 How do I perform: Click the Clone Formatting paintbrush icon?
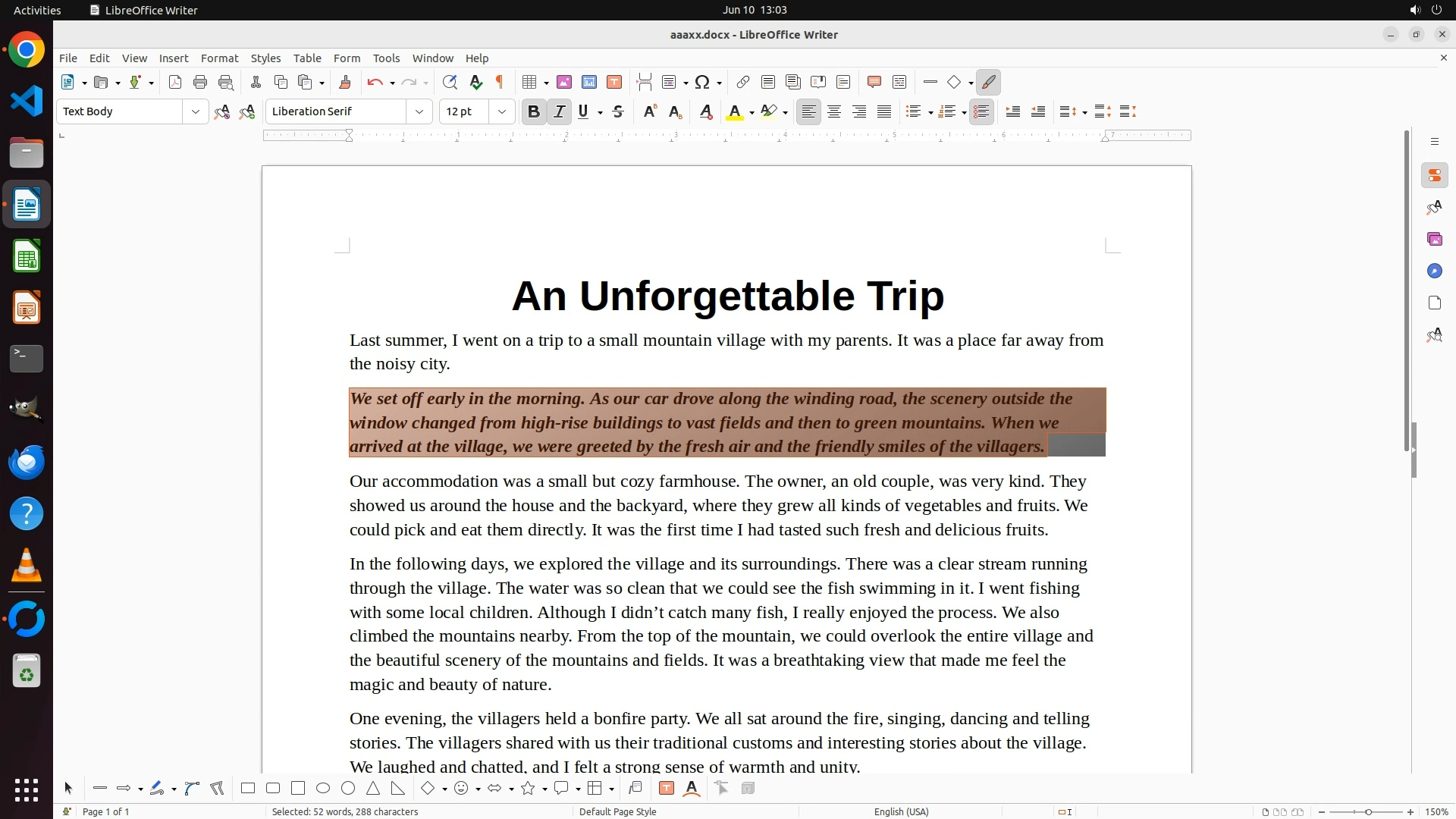click(x=345, y=82)
